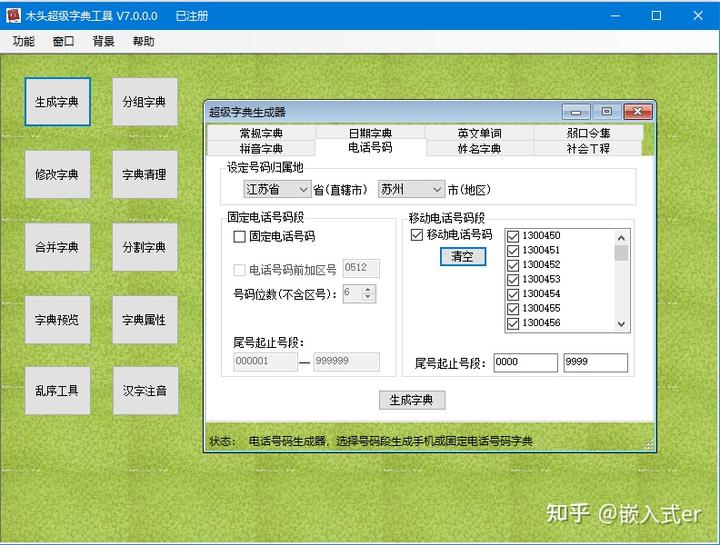
Task: Open the 字典属性 tool
Action: click(x=145, y=320)
